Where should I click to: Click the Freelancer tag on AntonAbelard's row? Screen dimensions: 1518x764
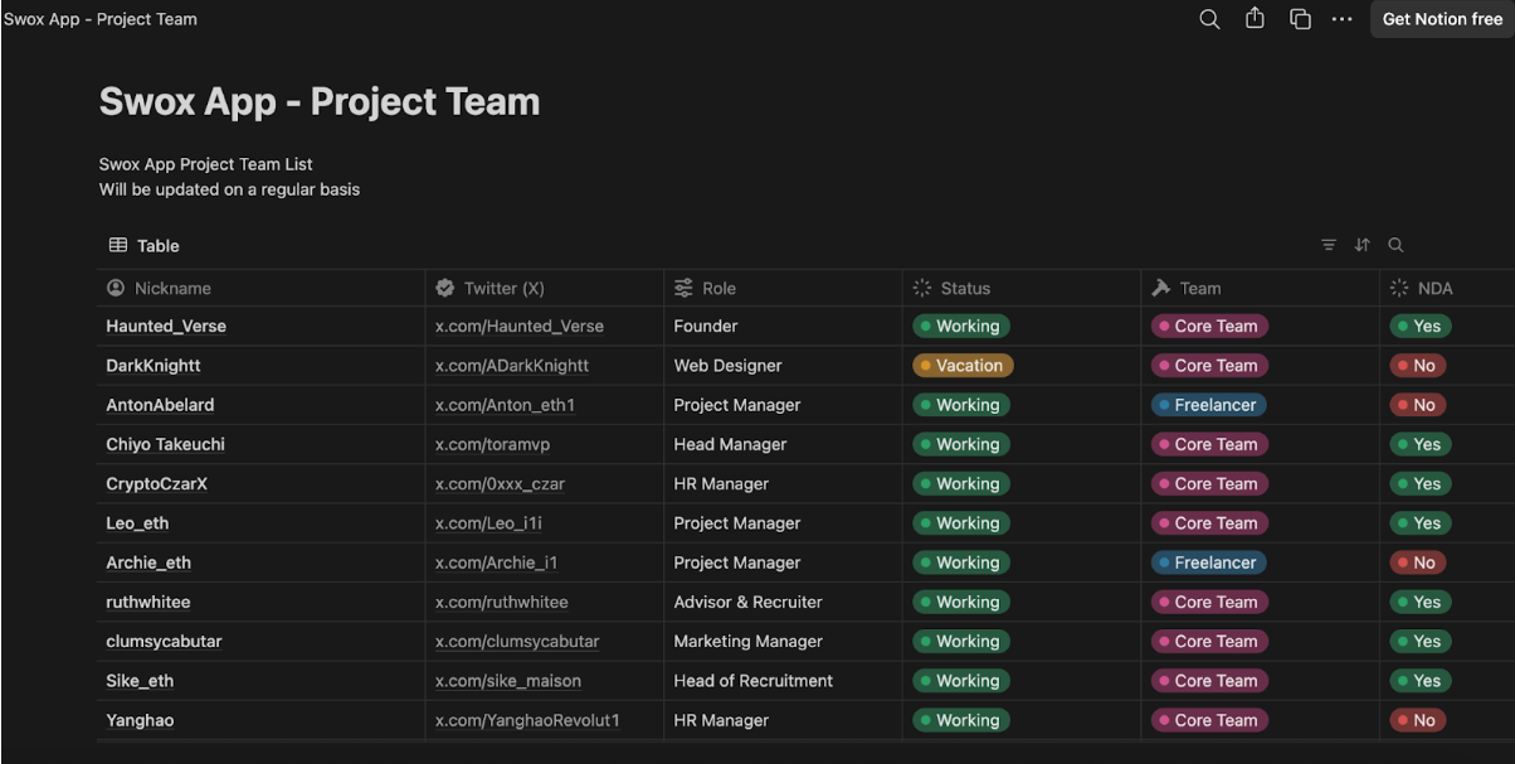[1209, 405]
